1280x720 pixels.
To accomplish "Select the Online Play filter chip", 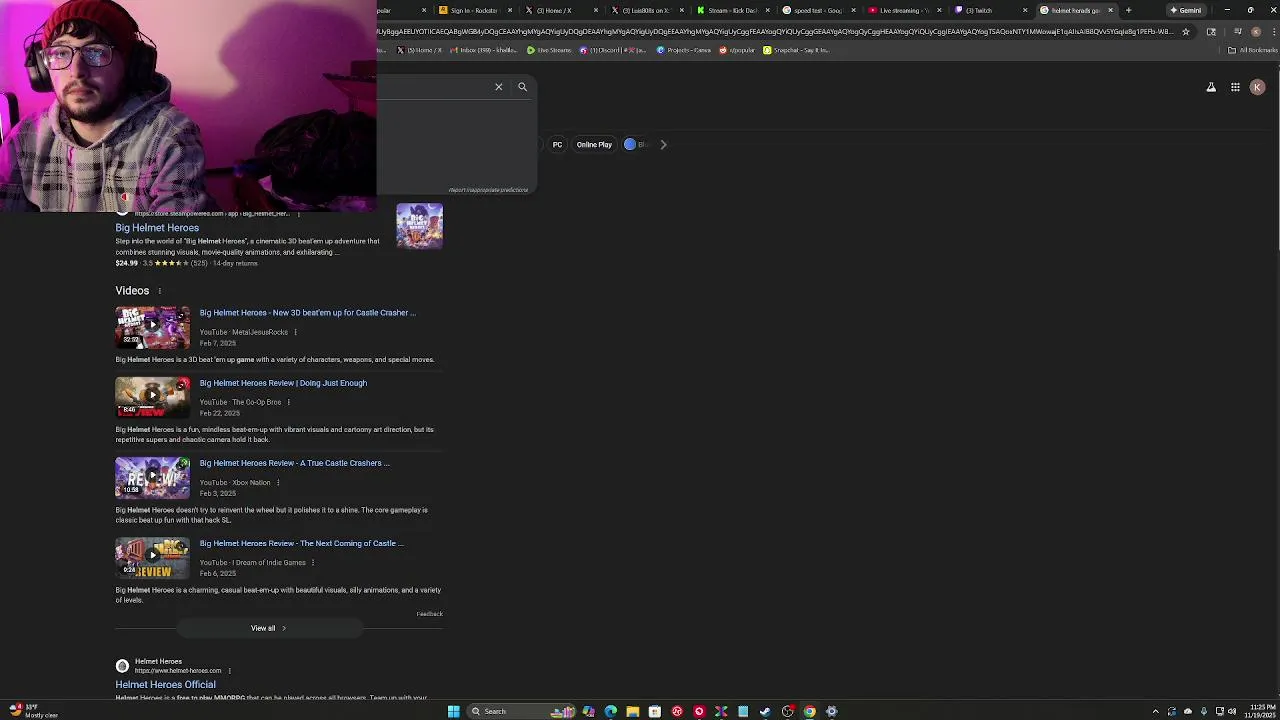I will click(594, 144).
